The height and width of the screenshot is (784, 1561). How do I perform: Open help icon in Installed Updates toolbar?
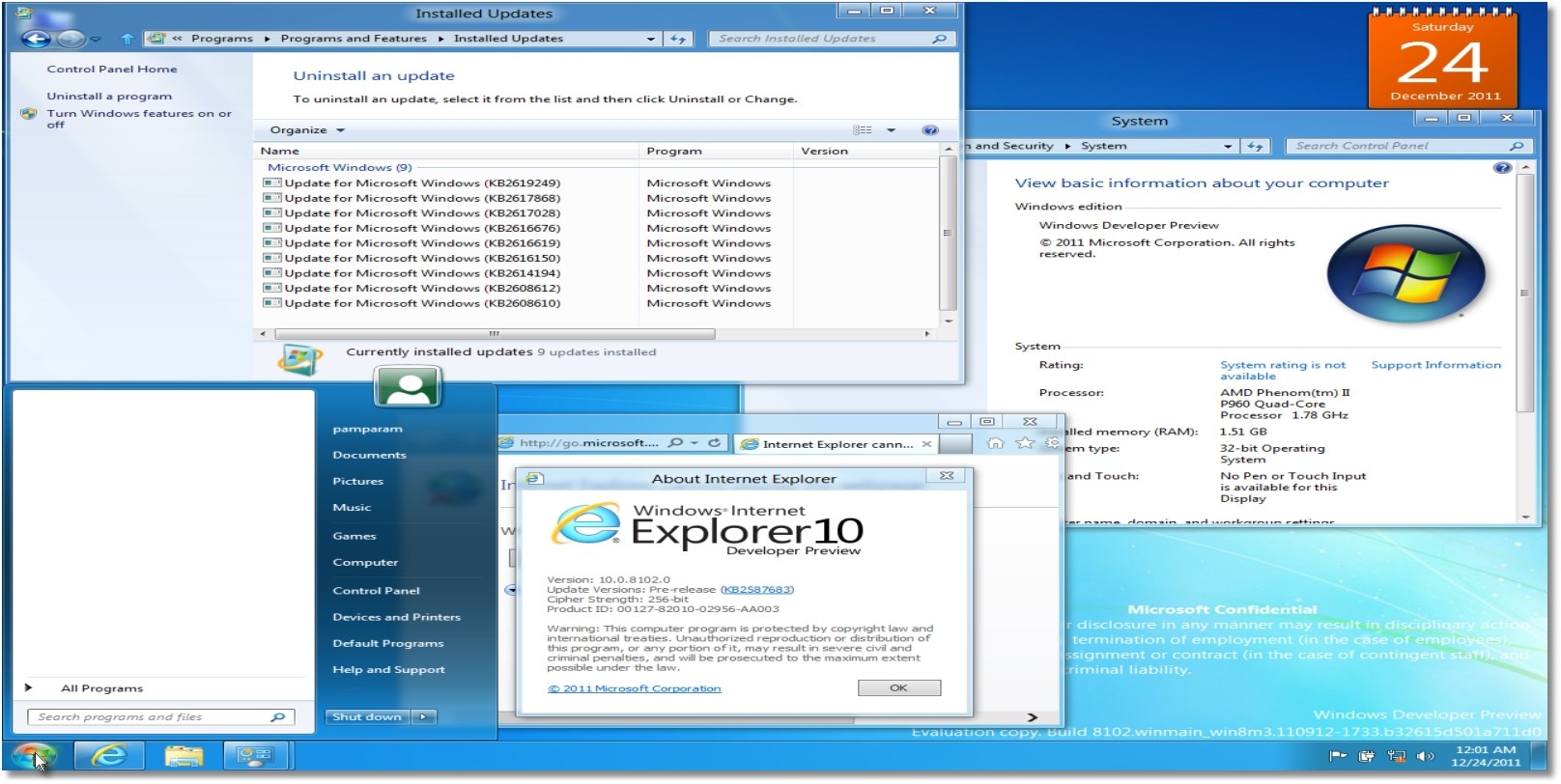[930, 130]
